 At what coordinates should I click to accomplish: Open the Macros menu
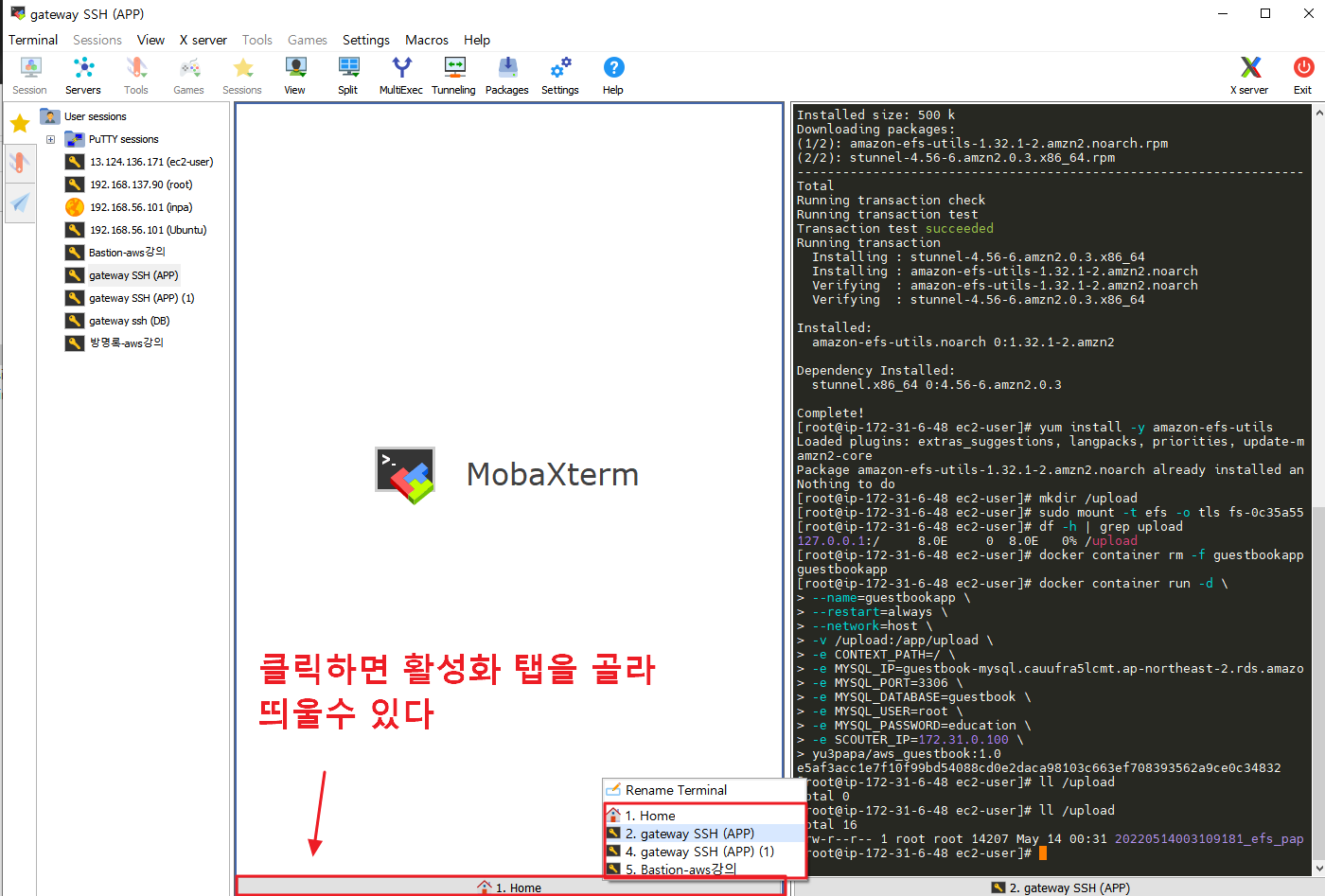coord(427,40)
